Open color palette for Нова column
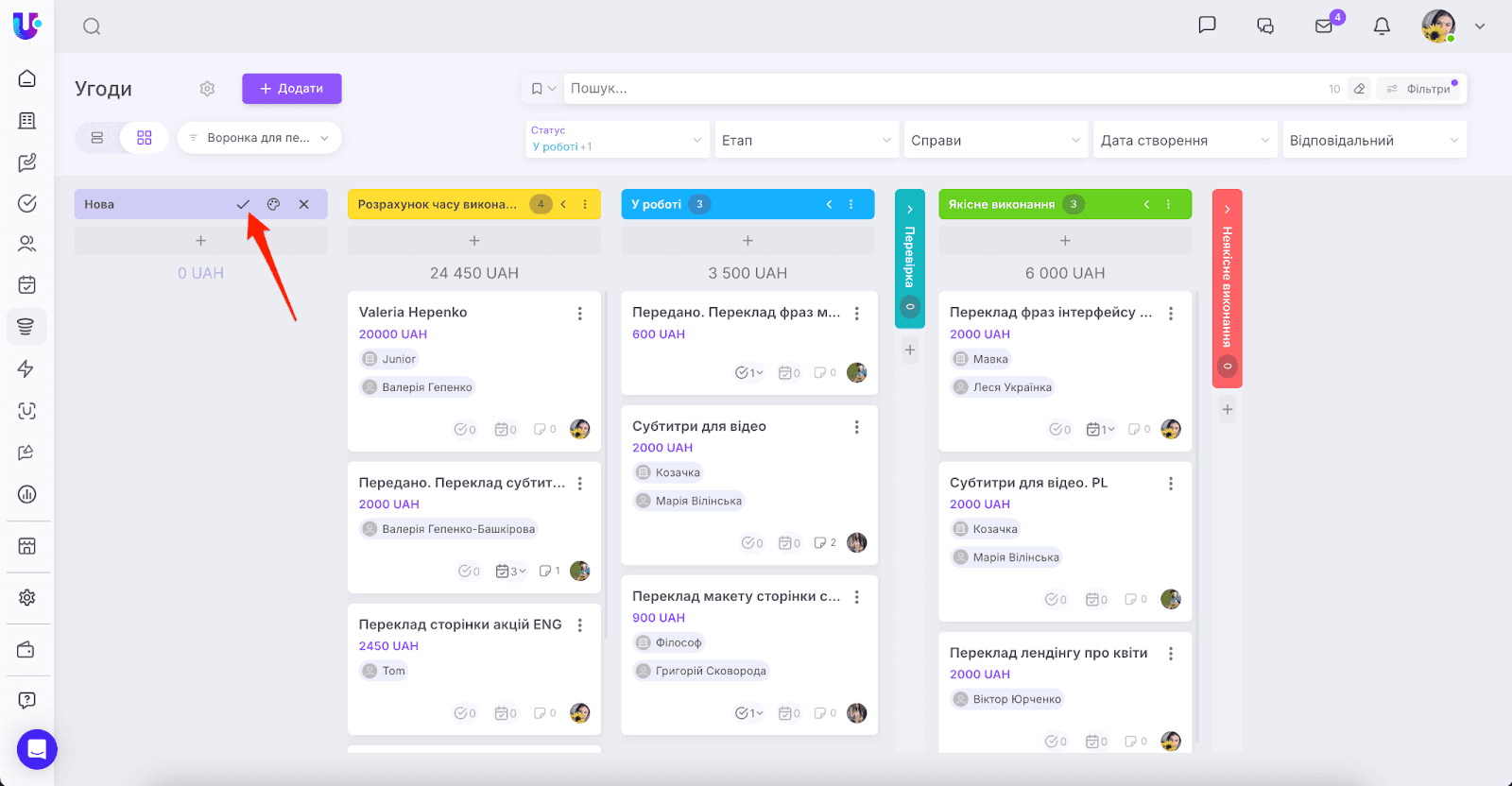Screen dimensions: 1512x786 (x=273, y=204)
